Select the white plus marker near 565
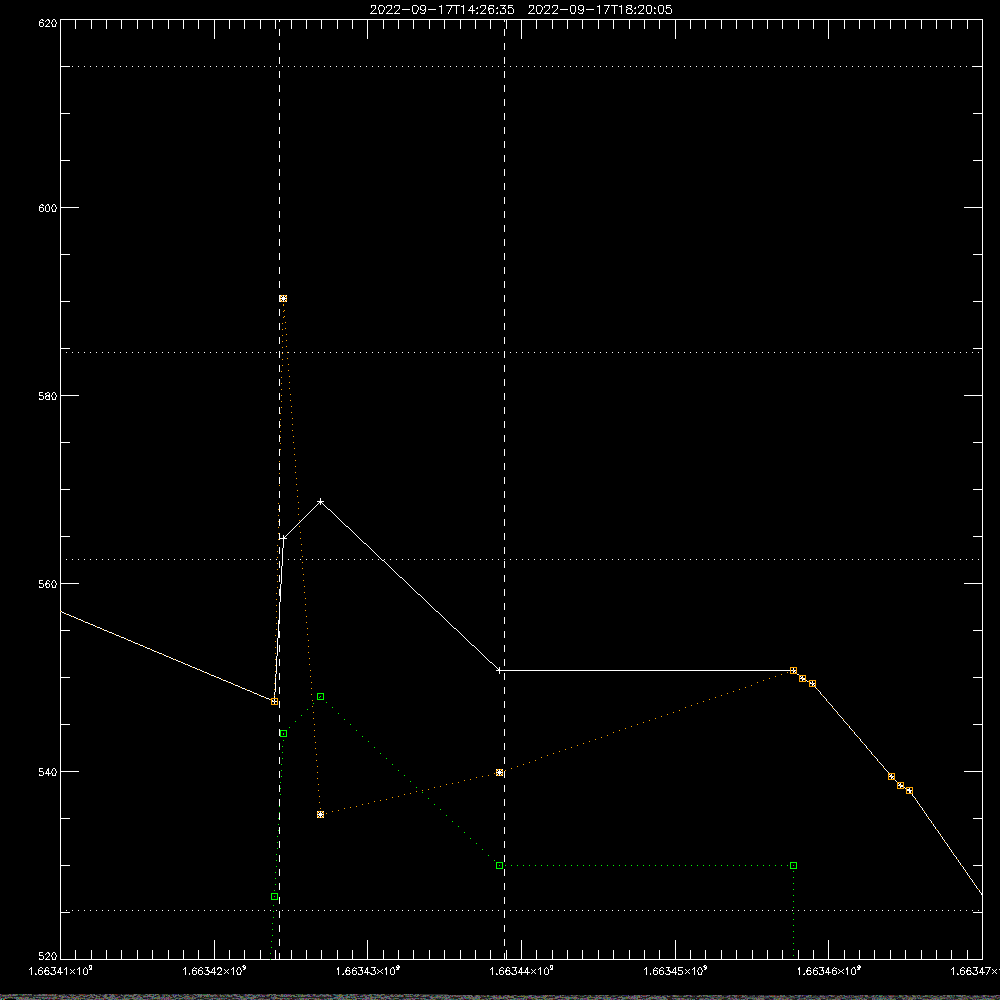Image resolution: width=1000 pixels, height=1000 pixels. click(x=283, y=538)
